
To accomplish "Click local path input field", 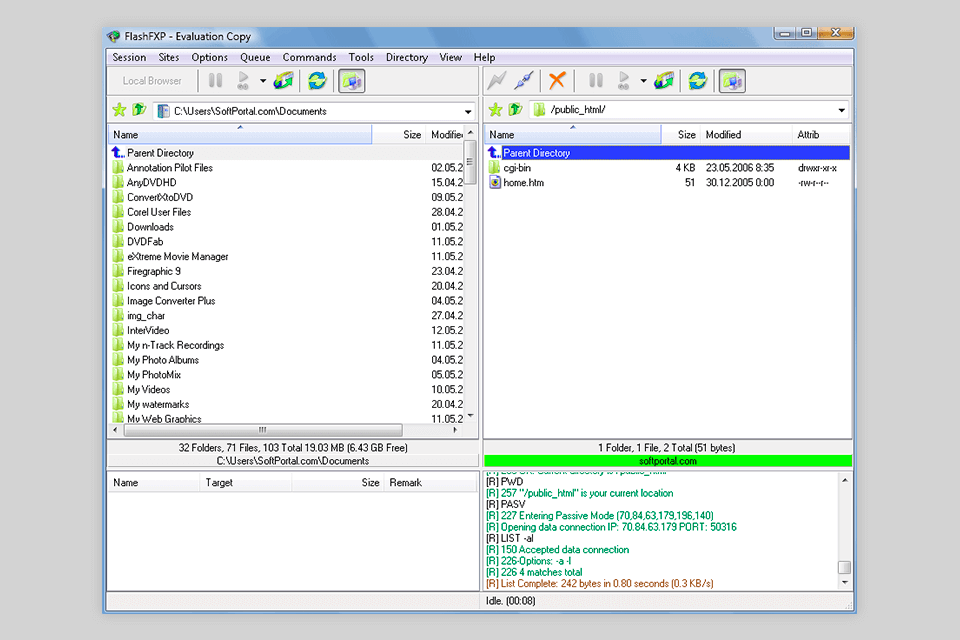I will click(315, 111).
